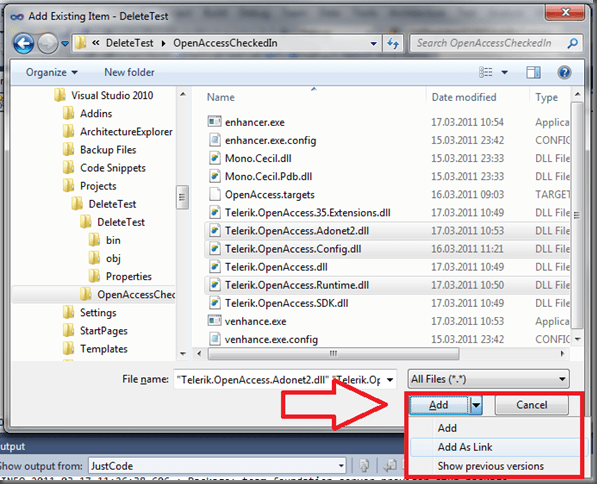The height and width of the screenshot is (484, 597).
Task: Select the StartPages folder
Action: [x=104, y=331]
